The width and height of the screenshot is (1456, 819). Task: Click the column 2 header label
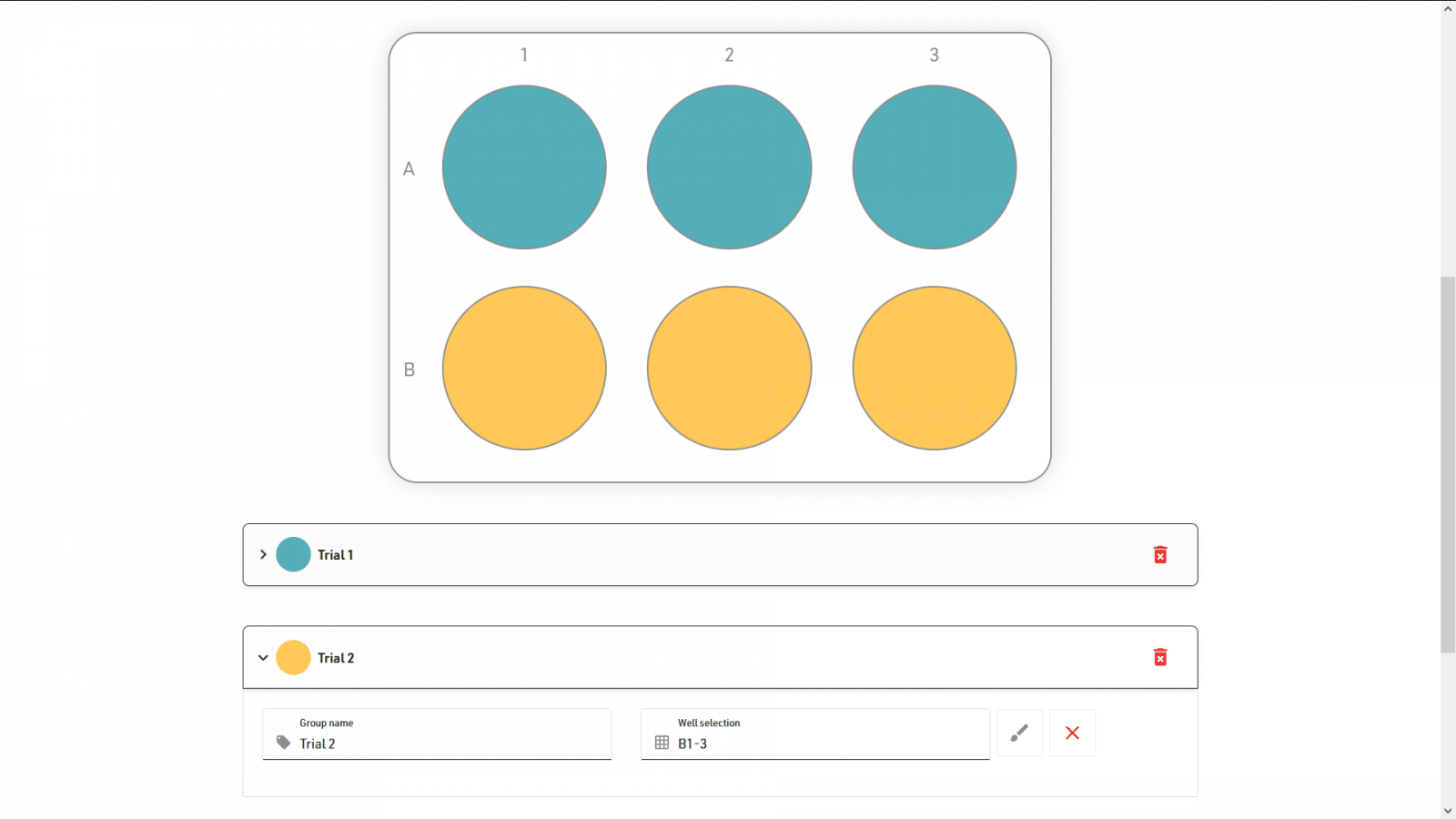click(x=729, y=55)
